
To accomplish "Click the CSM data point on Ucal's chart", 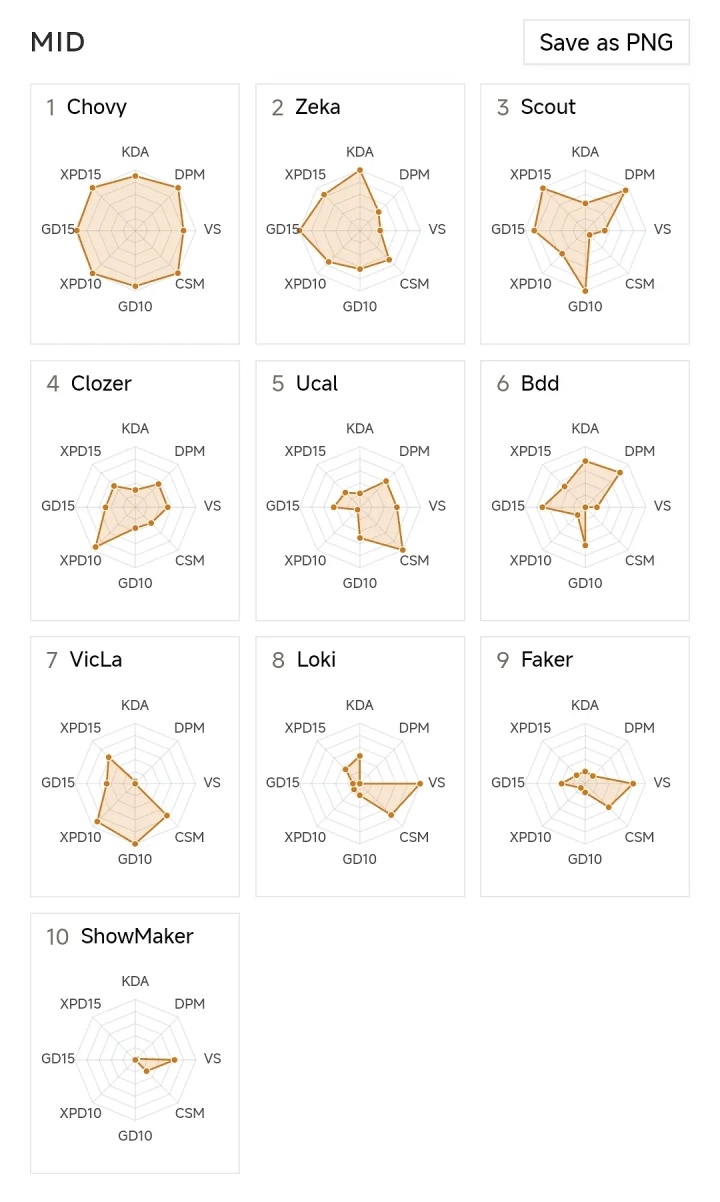I will (x=403, y=550).
